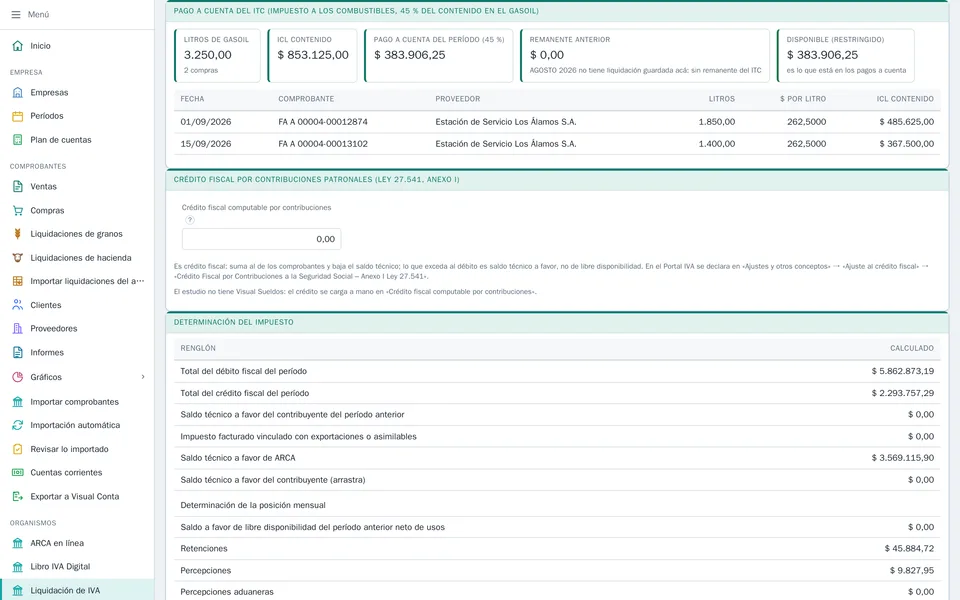Click invoice FA A 00004-00012874
The image size is (960, 600).
click(x=323, y=122)
